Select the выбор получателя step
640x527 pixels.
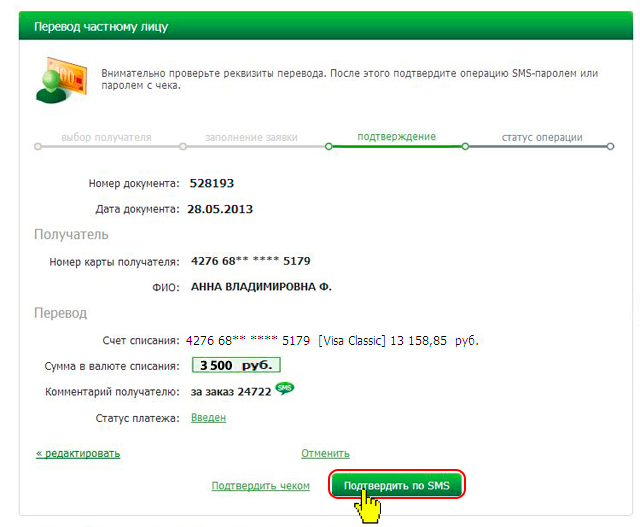(x=106, y=137)
